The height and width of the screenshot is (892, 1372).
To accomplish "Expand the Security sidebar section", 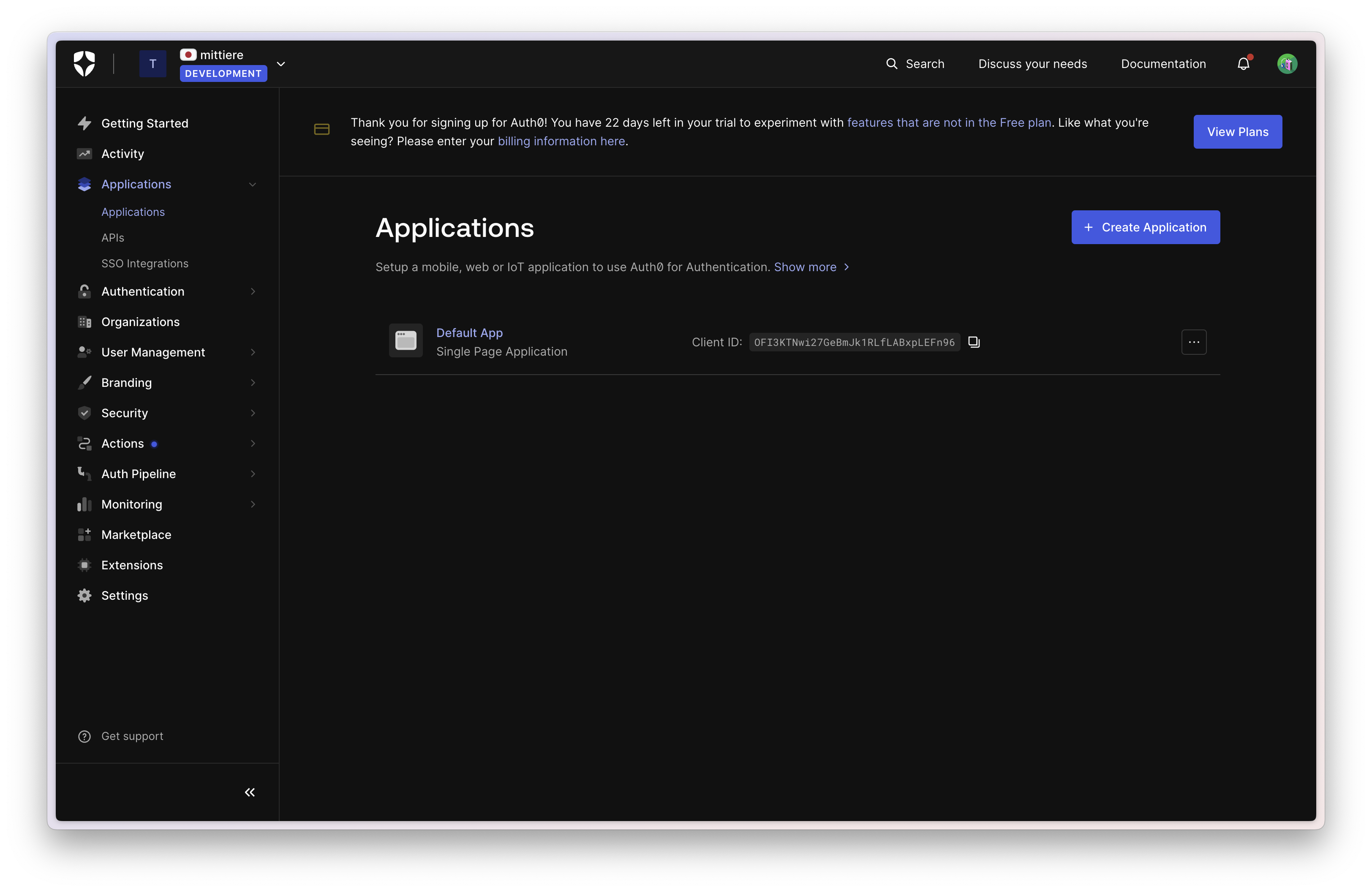I will (x=252, y=413).
